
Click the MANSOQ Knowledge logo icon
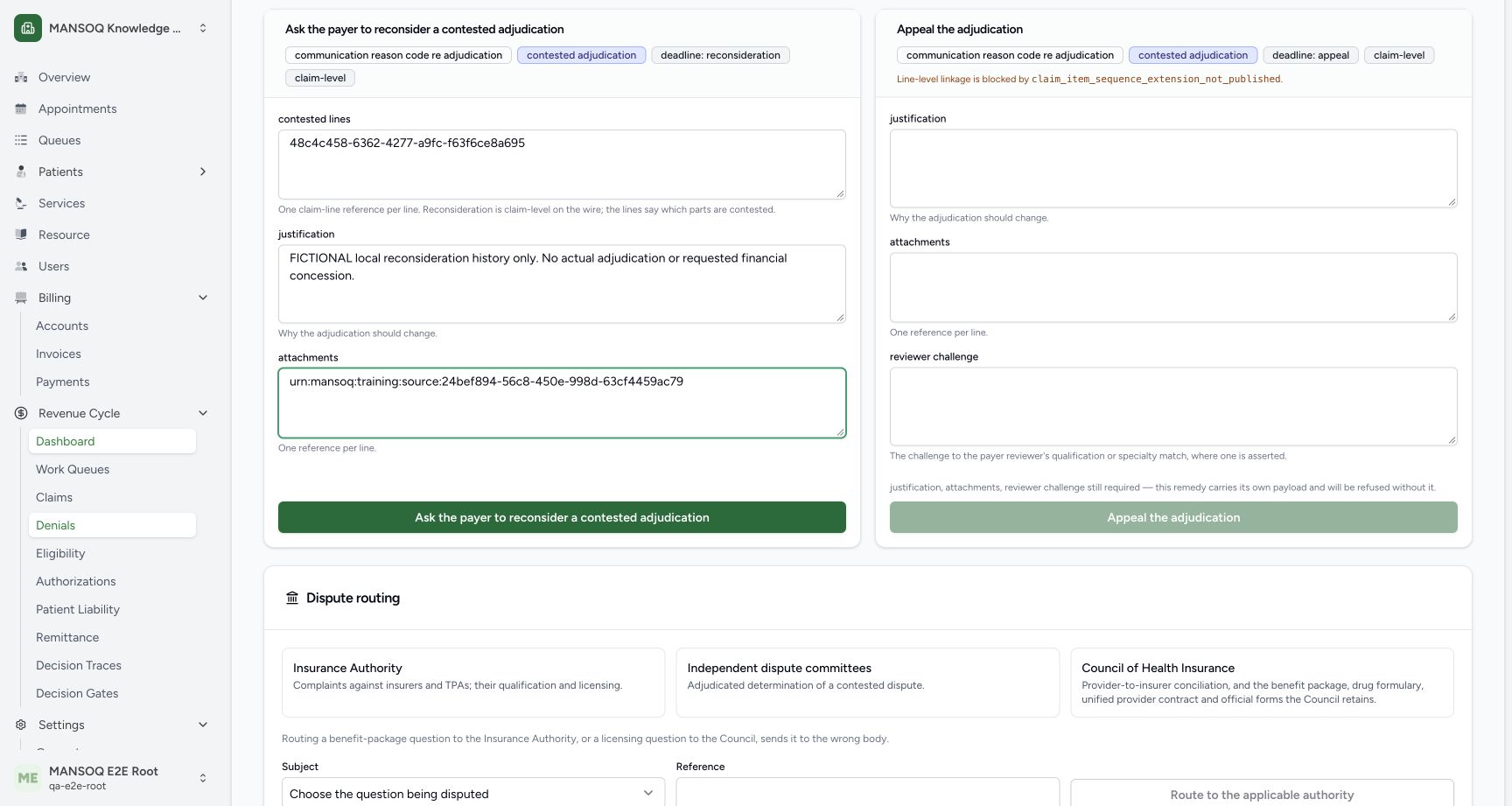(x=28, y=28)
